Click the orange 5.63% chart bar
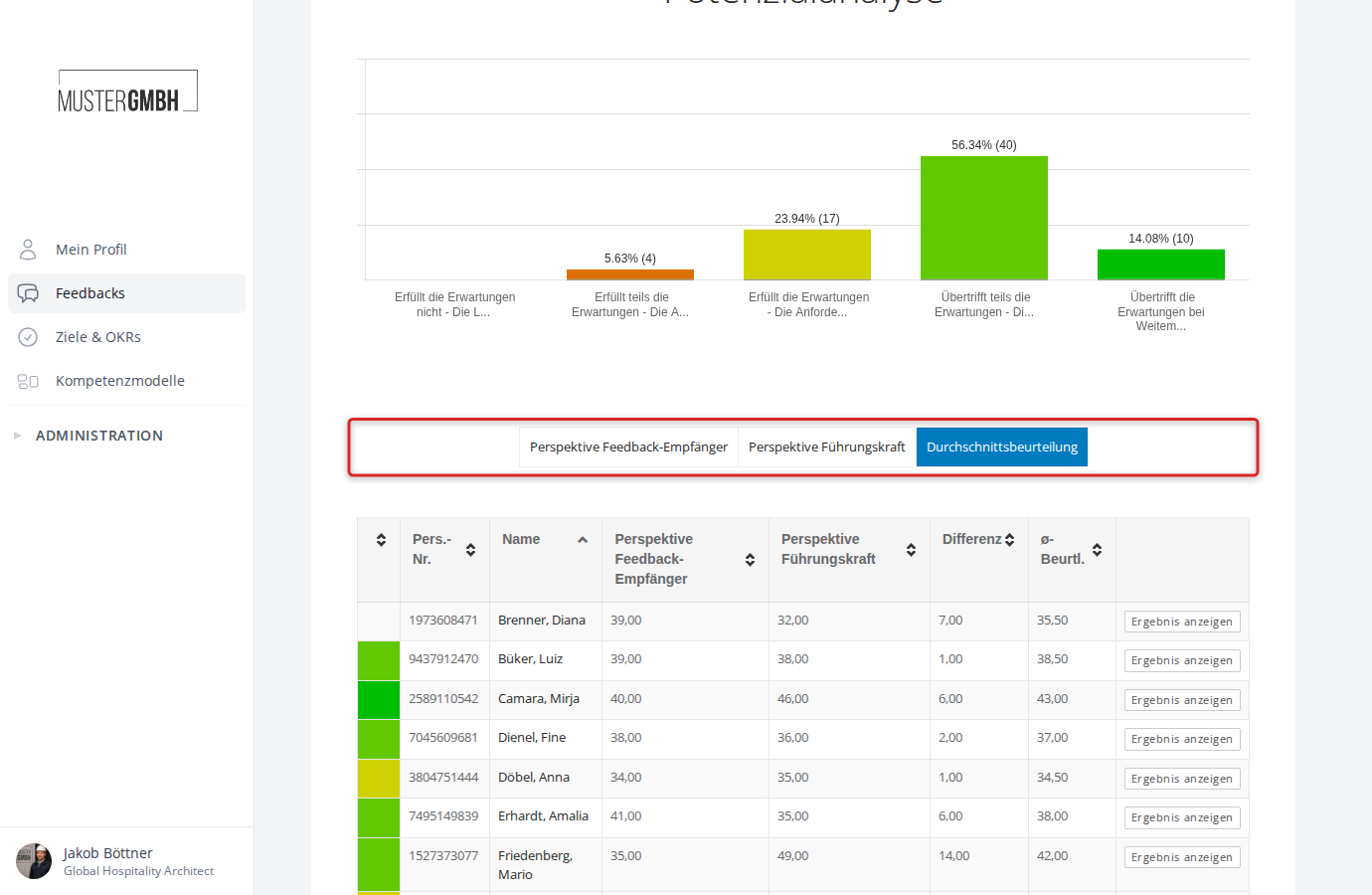Viewport: 1372px width, 895px height. (x=630, y=274)
